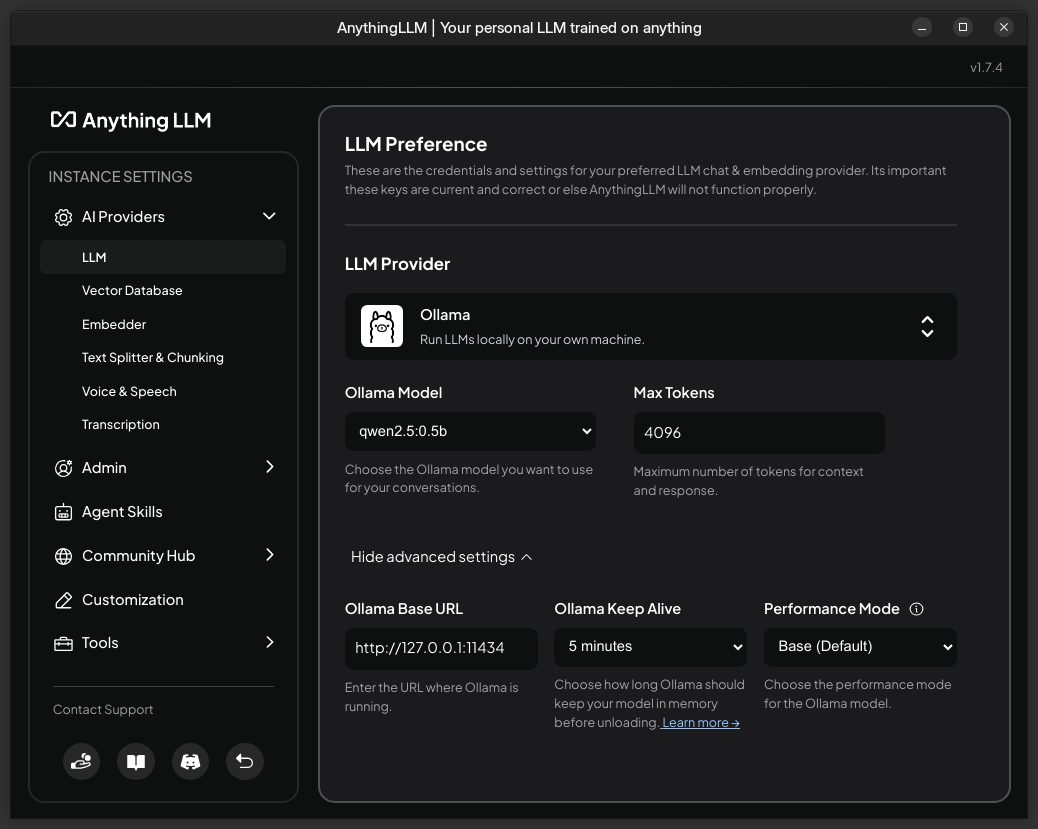
Task: Expand the Tools menu section
Action: (164, 643)
